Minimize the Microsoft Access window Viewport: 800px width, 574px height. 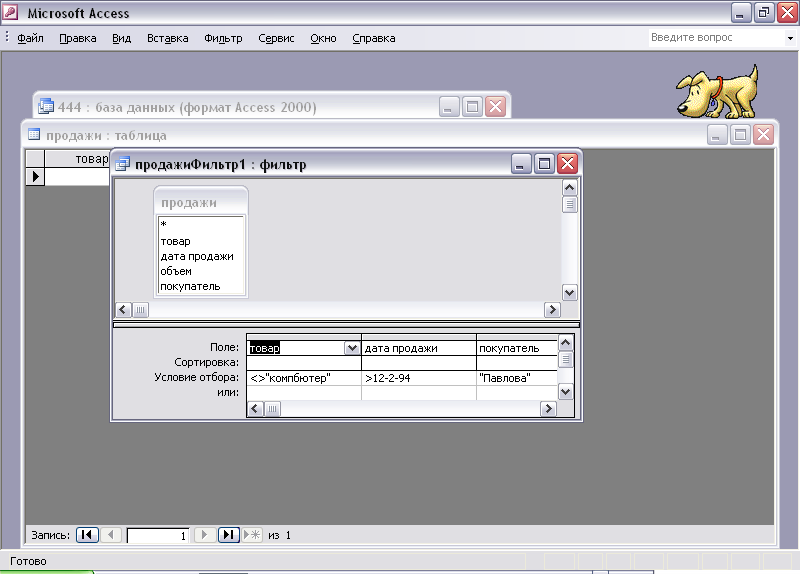click(x=741, y=13)
